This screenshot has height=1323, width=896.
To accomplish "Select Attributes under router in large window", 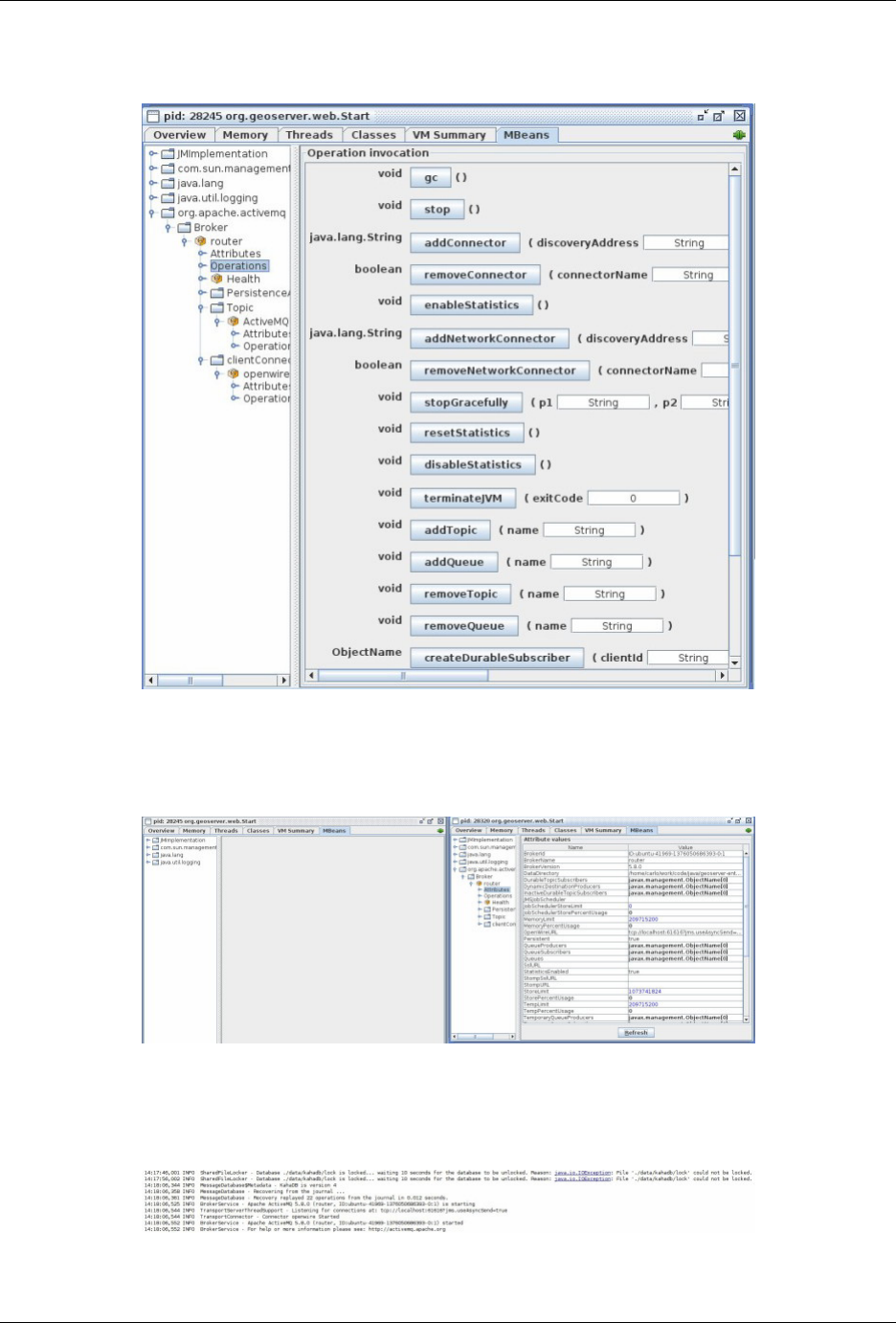I will point(235,254).
